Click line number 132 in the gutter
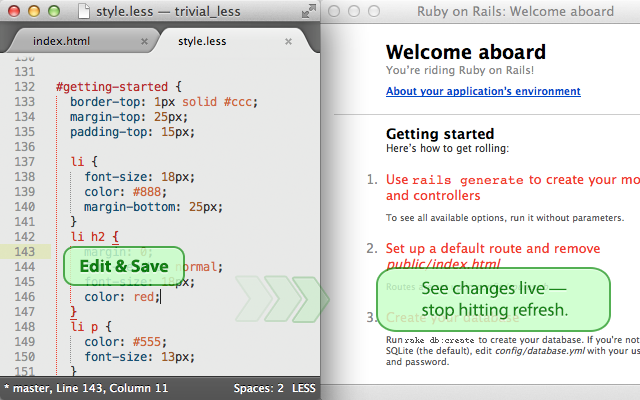The image size is (640, 400). 25,87
